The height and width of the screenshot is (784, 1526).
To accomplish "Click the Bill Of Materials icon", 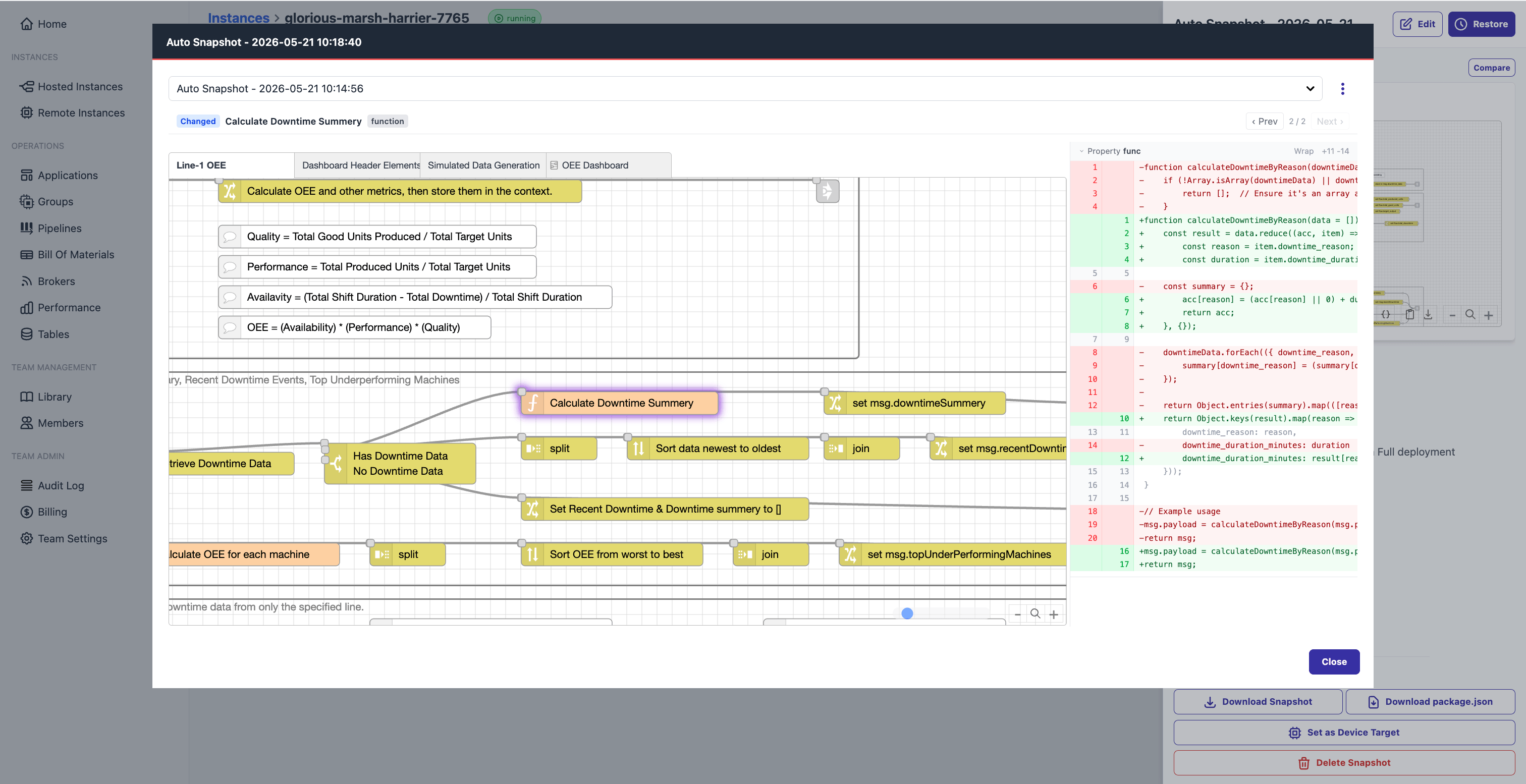I will [x=27, y=255].
